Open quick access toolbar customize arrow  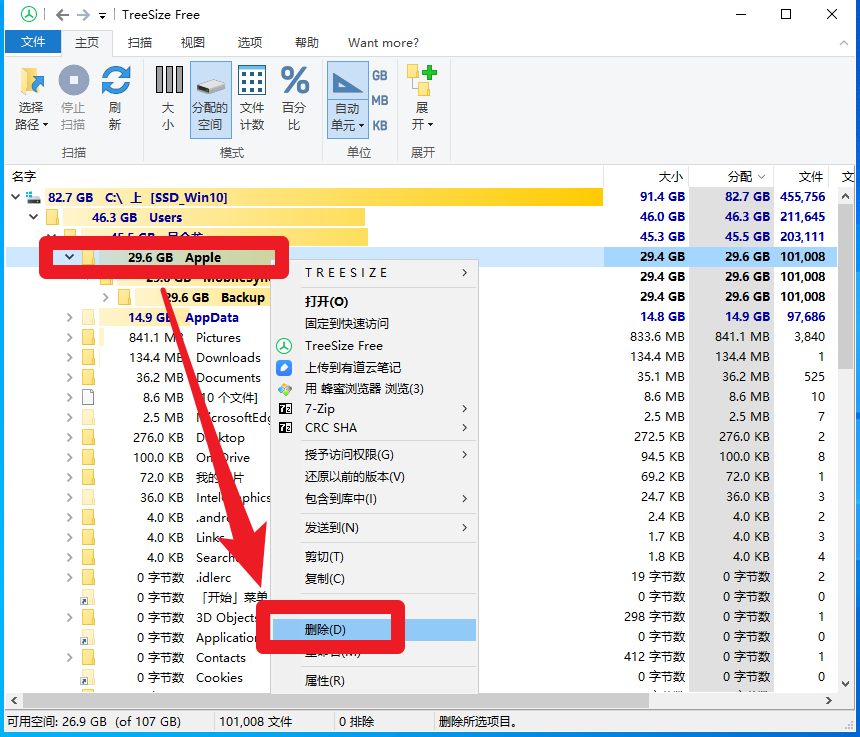[103, 16]
